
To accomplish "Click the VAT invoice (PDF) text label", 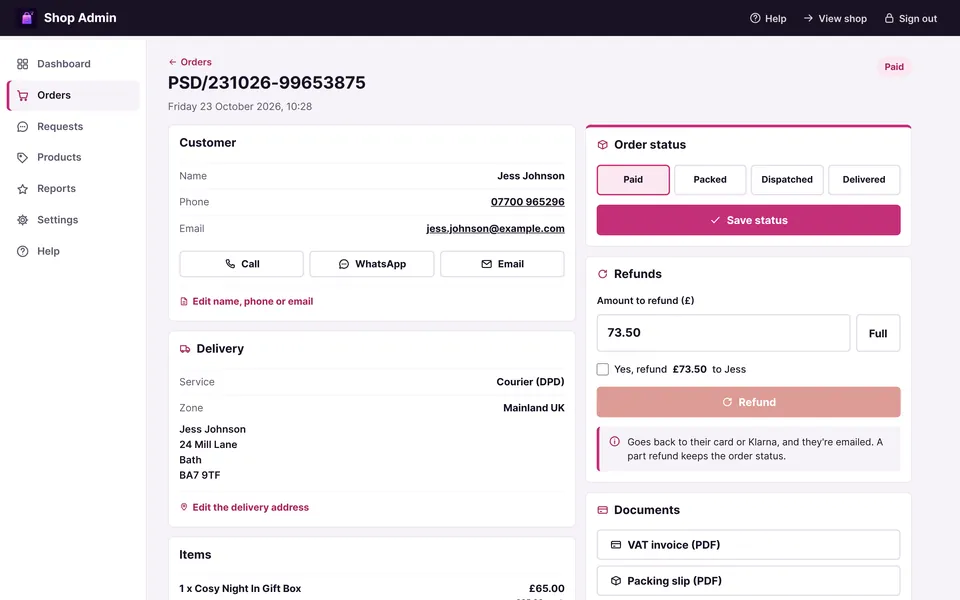I will [x=673, y=545].
